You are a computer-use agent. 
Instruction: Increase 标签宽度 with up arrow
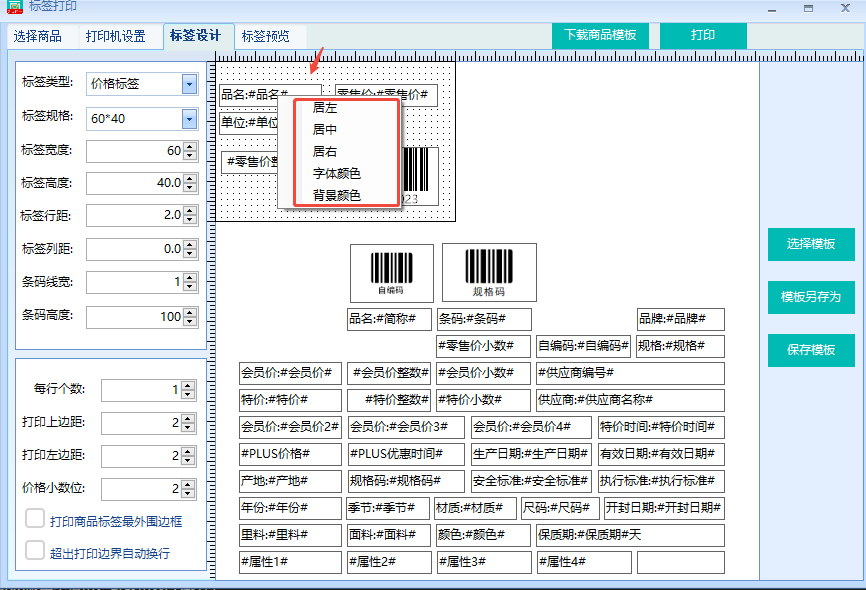190,146
